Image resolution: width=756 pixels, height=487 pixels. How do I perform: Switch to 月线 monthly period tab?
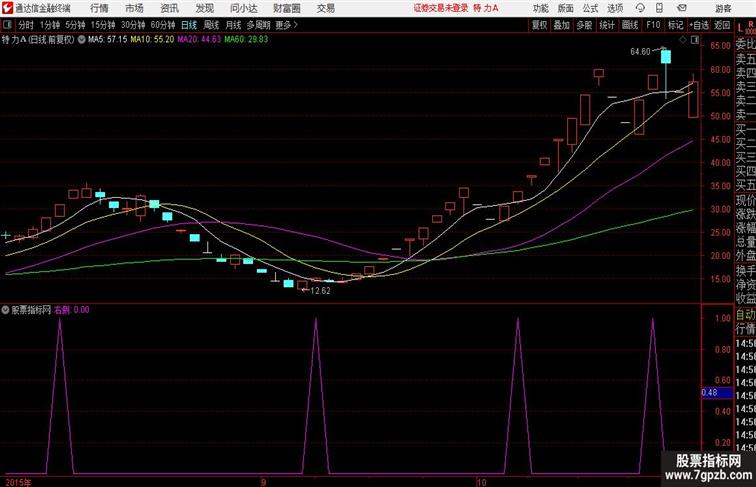coord(233,25)
